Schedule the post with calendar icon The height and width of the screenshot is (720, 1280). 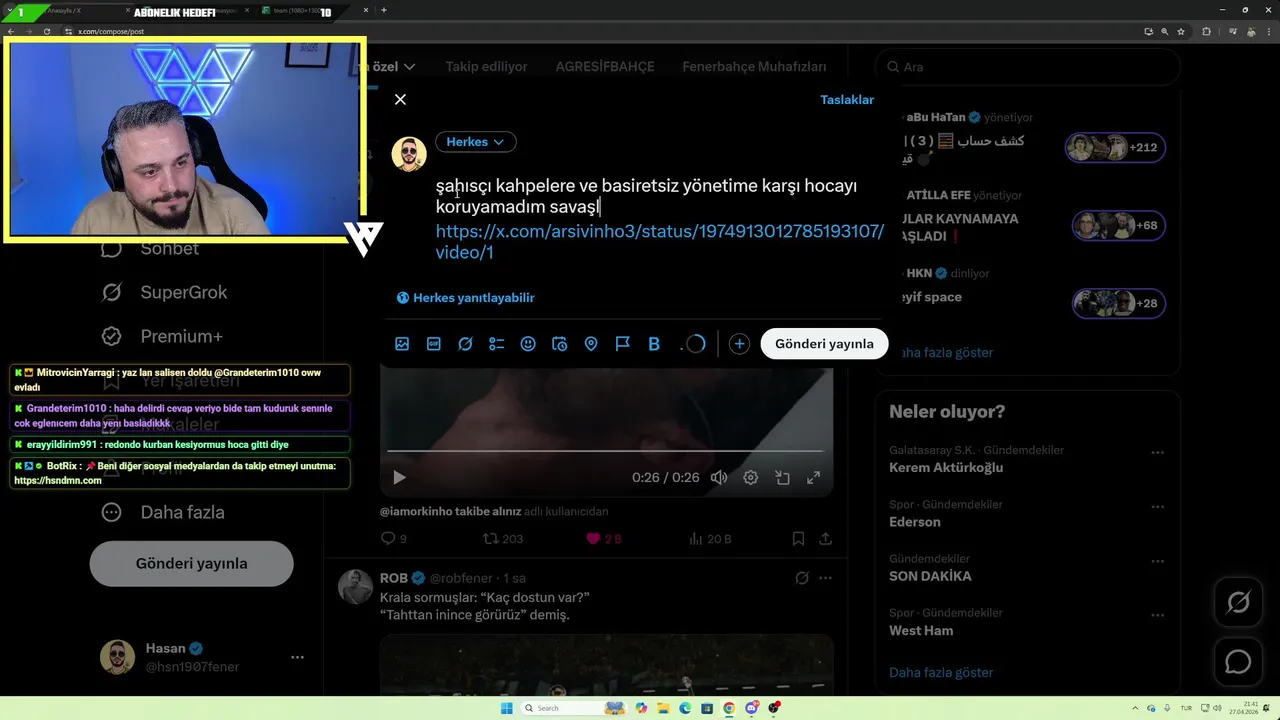(x=560, y=344)
